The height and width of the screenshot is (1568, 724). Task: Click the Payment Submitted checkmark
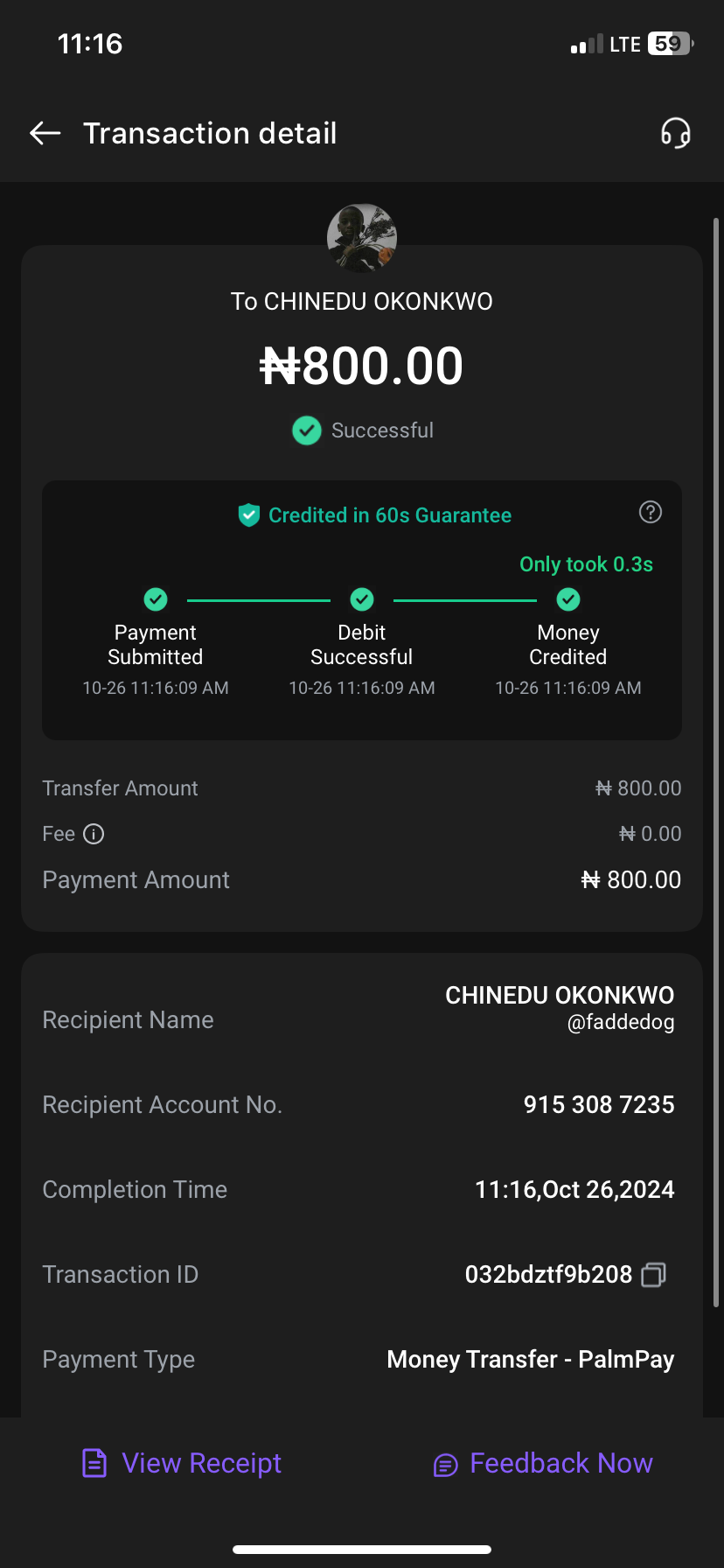[156, 599]
